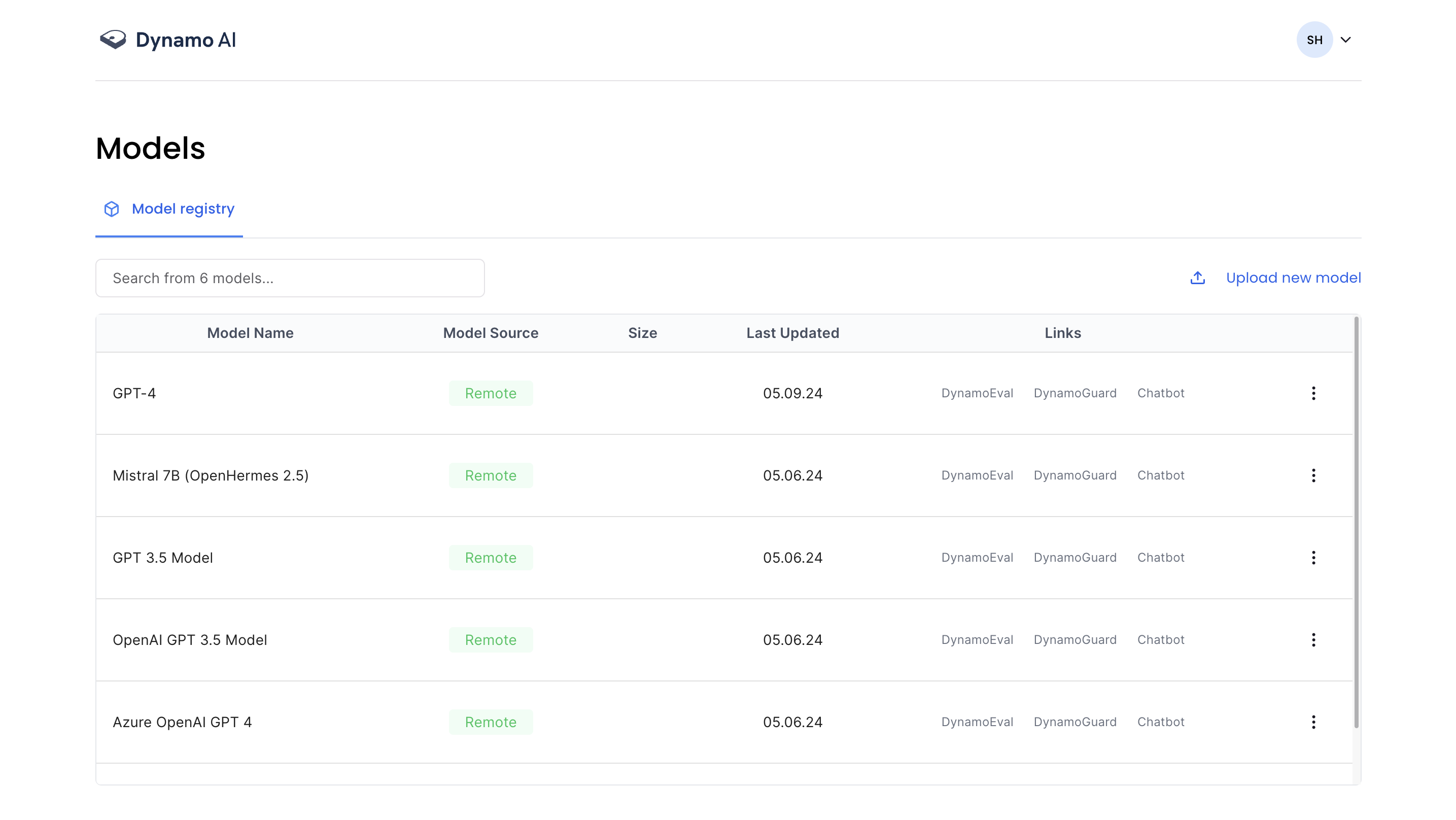Open DynamoGuard link for Mistral 7B
Viewport: 1456px width, 820px height.
1075,475
